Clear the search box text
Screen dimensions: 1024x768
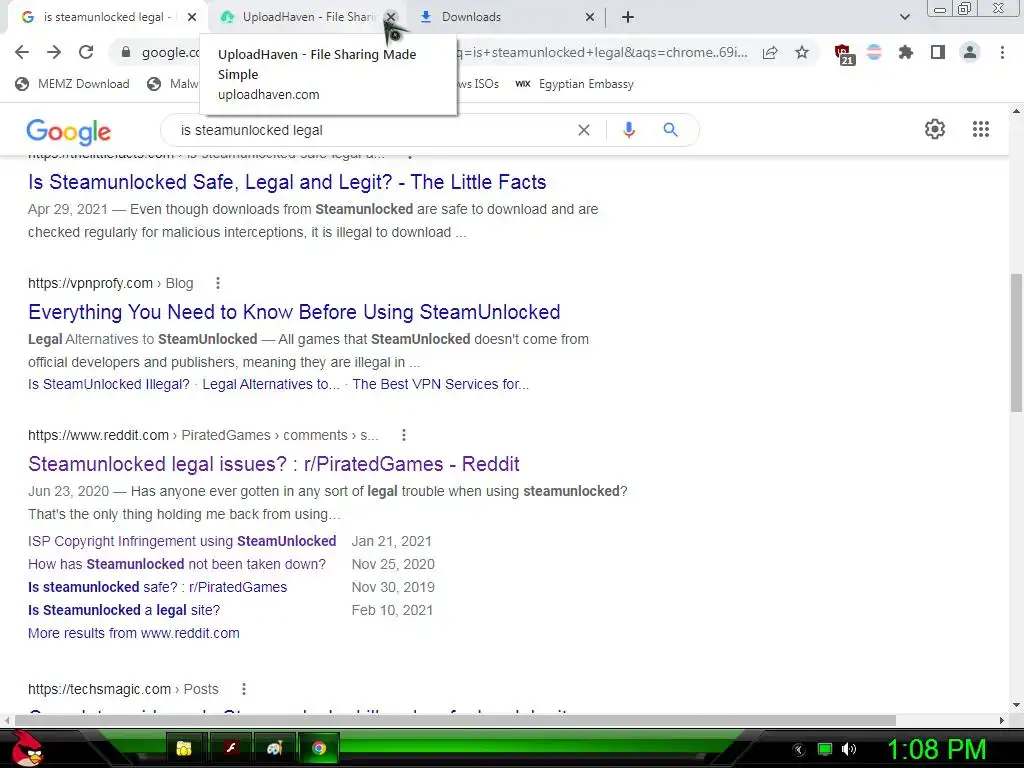pyautogui.click(x=584, y=130)
